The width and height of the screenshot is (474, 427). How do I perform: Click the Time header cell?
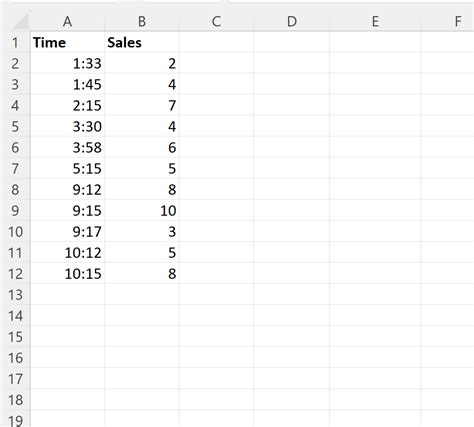pos(67,42)
